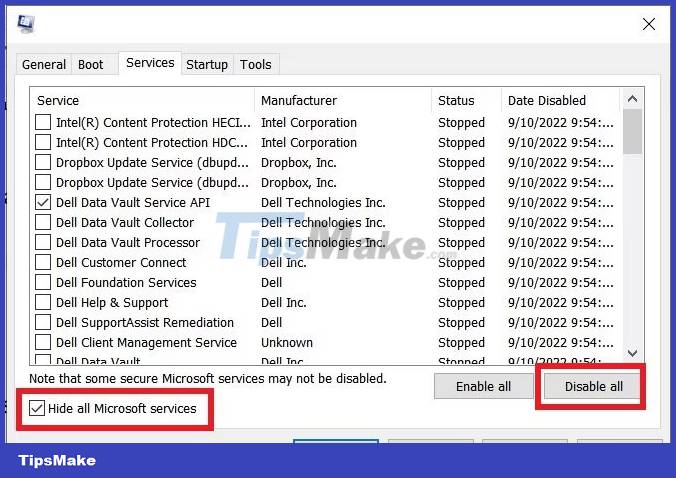Open the Tools tab

[256, 65]
